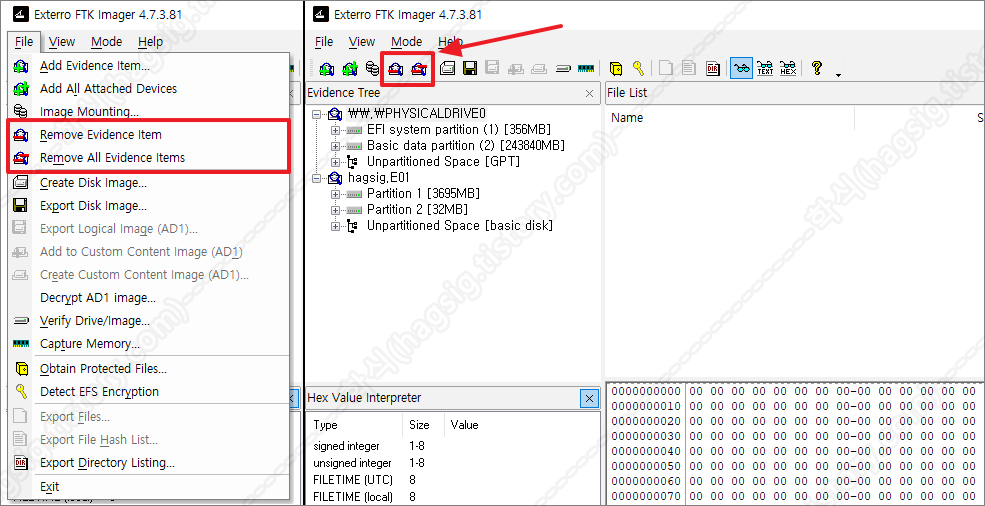Click the Export Logical Image (AD1) toolbar icon
Screen dimensions: 985x506
[493, 69]
